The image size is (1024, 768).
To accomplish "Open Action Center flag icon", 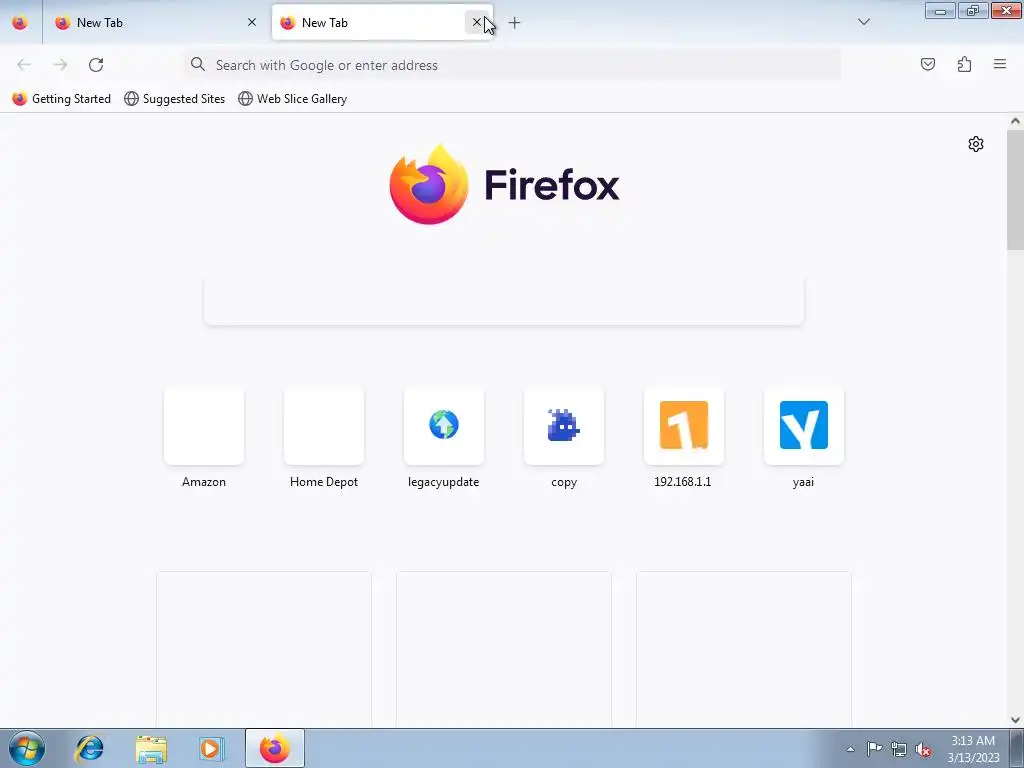I will pos(874,749).
